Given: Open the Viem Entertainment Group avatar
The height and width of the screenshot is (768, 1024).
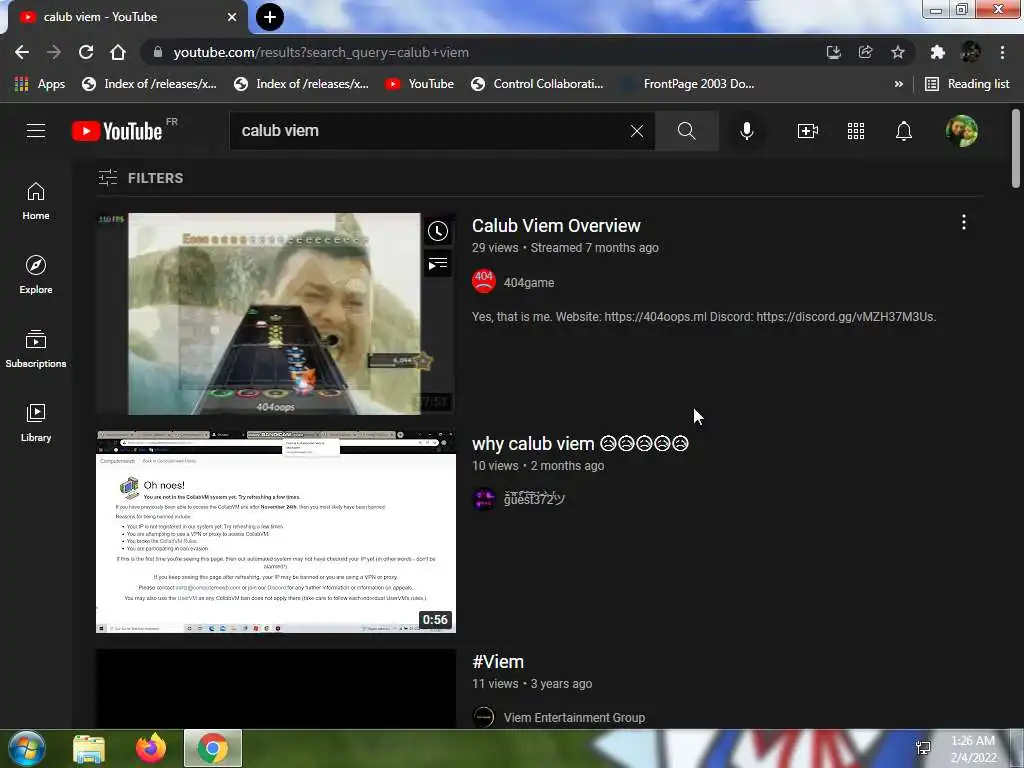Looking at the screenshot, I should [484, 717].
